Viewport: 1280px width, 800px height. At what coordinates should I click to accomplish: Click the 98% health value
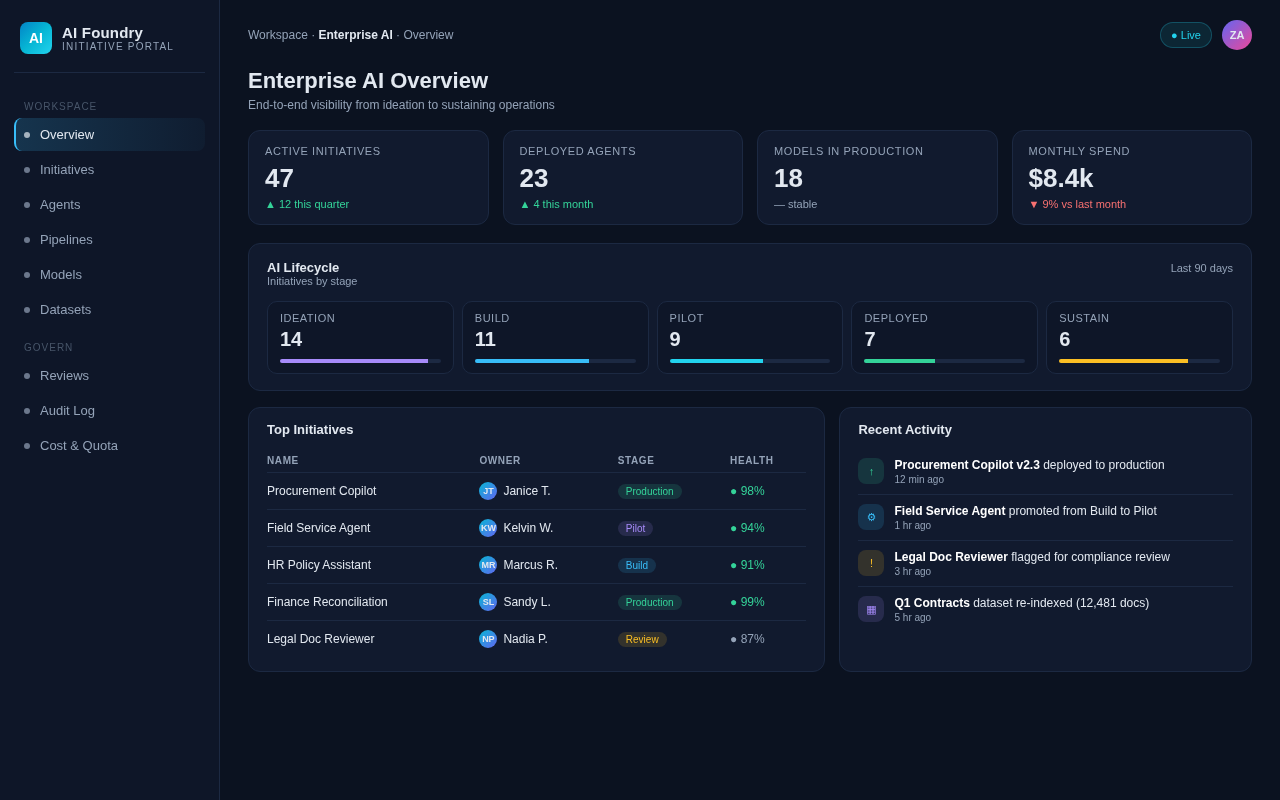747,491
